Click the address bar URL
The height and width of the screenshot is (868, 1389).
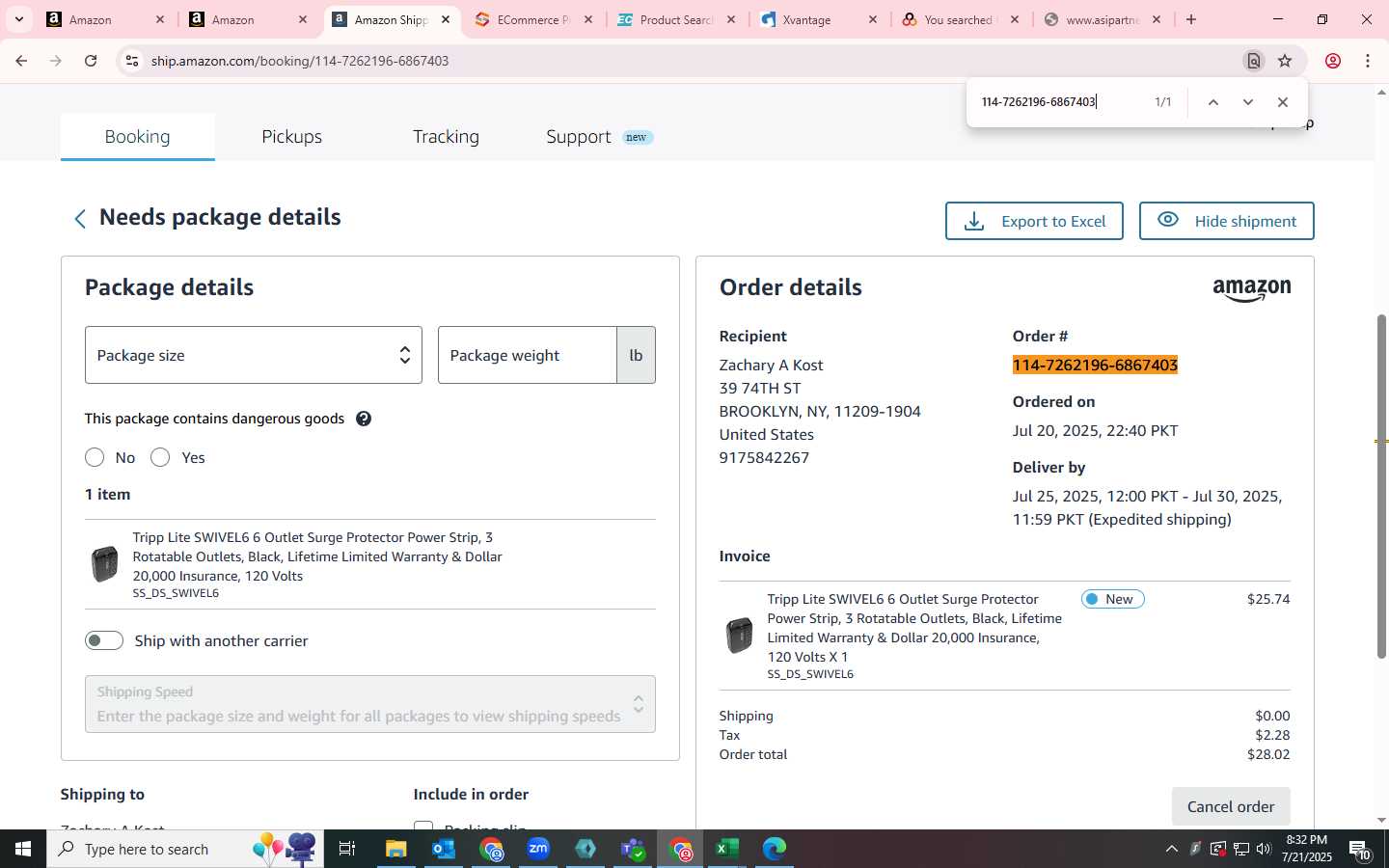tap(300, 61)
